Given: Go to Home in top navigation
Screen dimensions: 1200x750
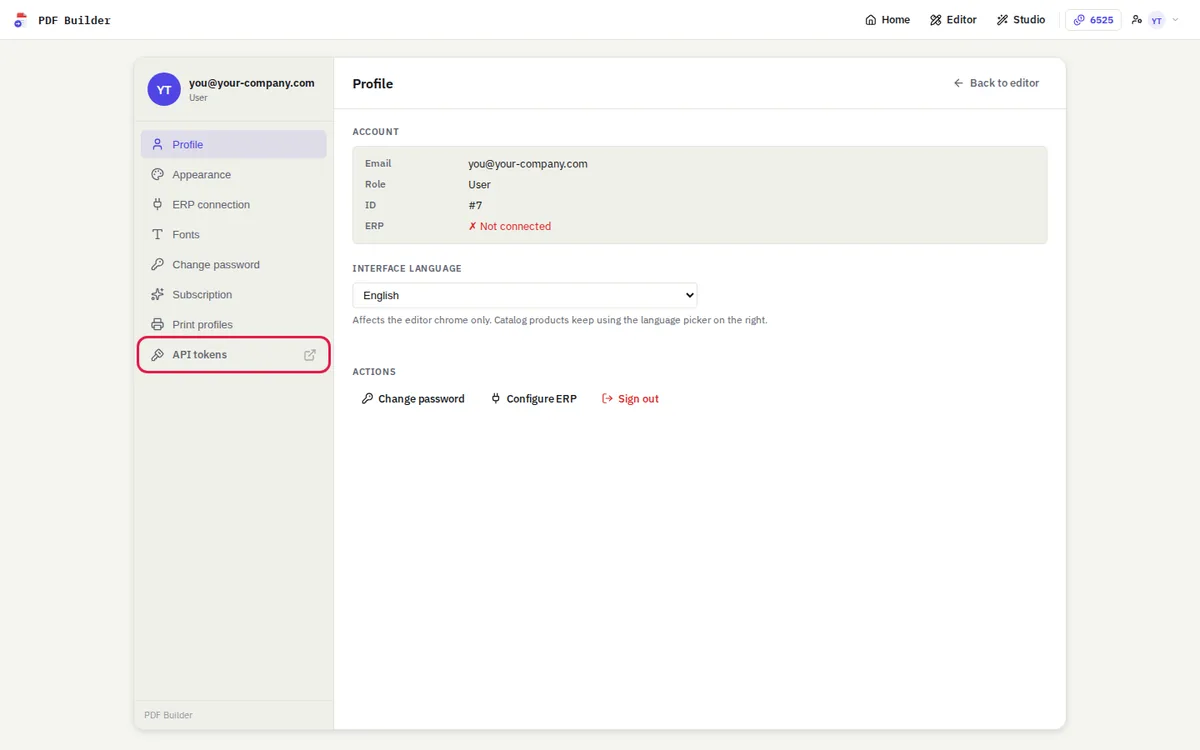Looking at the screenshot, I should coord(888,20).
